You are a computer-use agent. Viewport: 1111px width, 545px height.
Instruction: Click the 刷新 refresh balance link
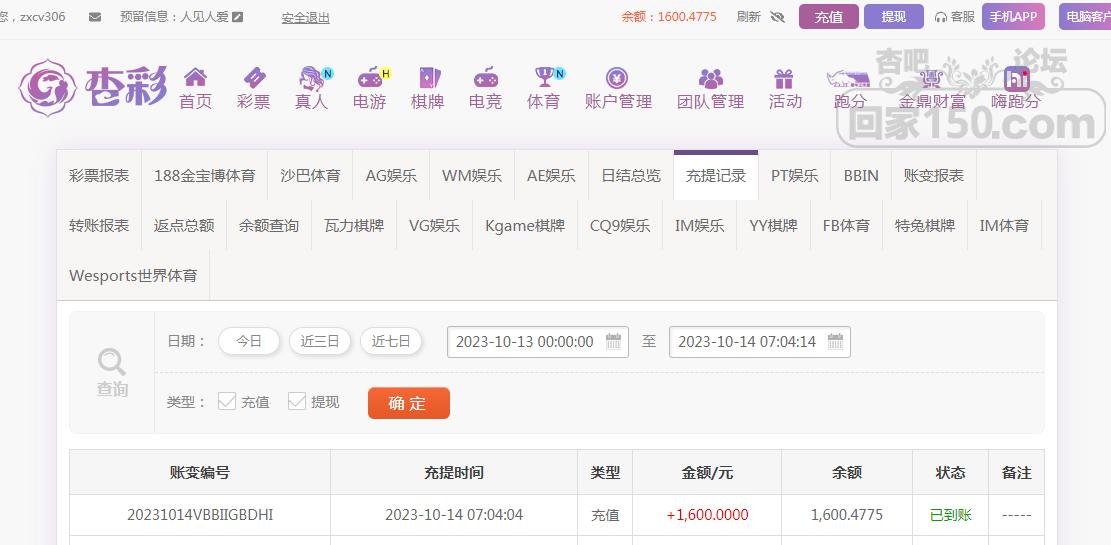pos(748,17)
